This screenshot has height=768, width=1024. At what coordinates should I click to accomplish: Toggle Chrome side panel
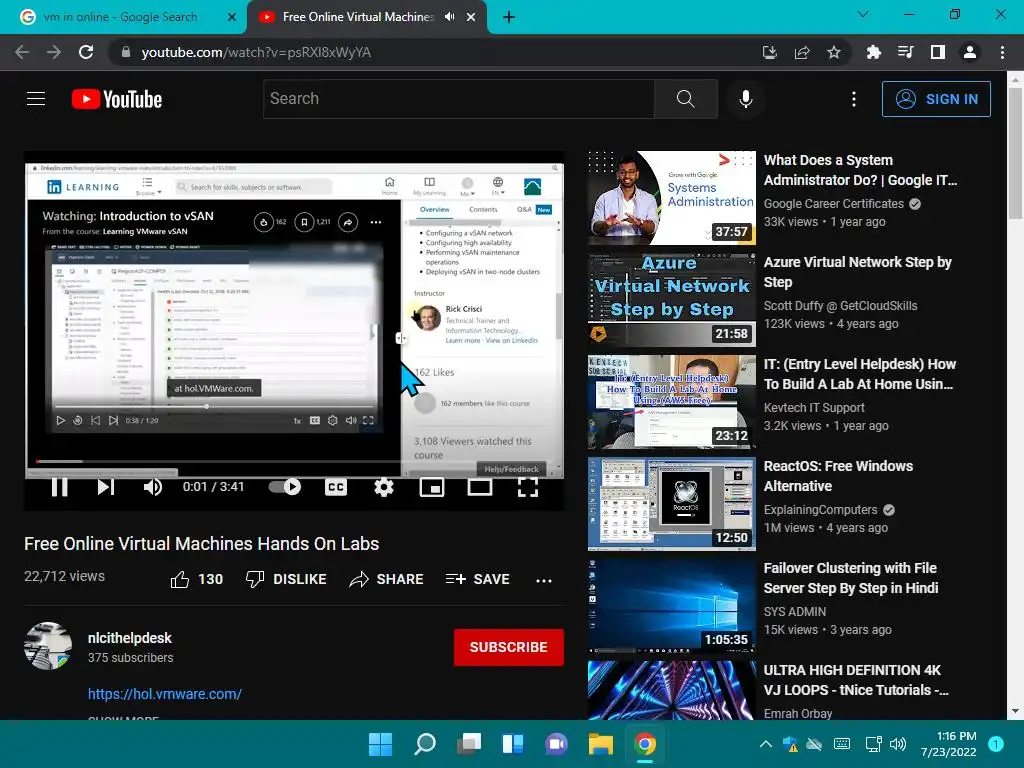pyautogui.click(x=938, y=52)
